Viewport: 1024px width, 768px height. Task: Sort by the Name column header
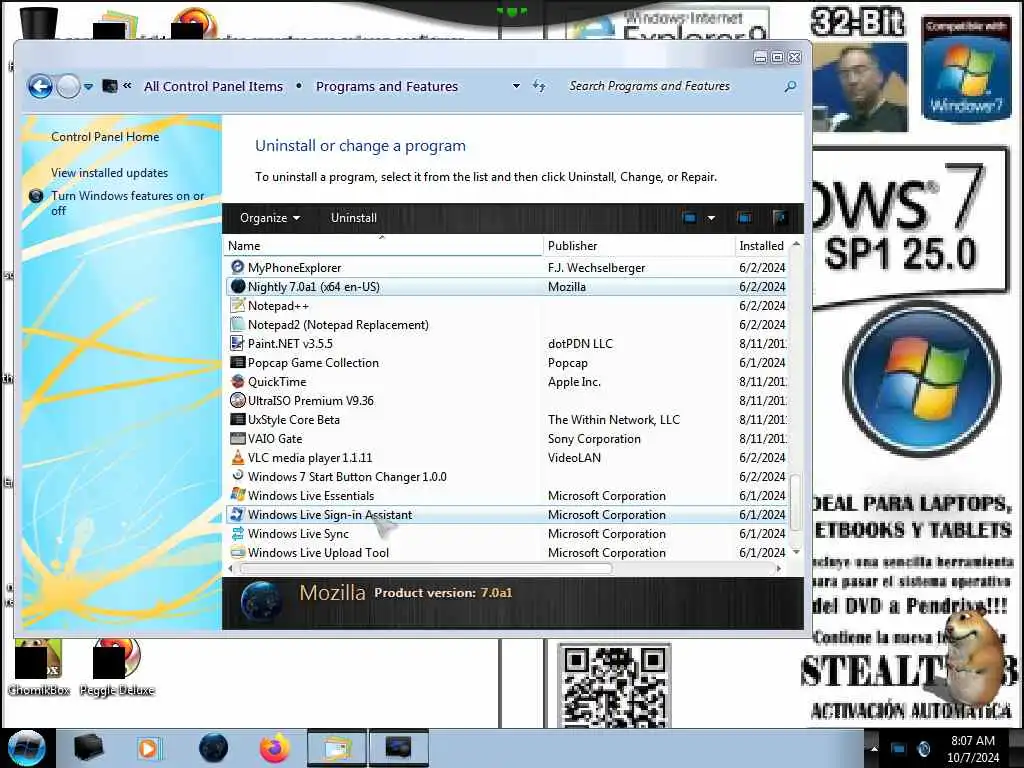click(383, 246)
